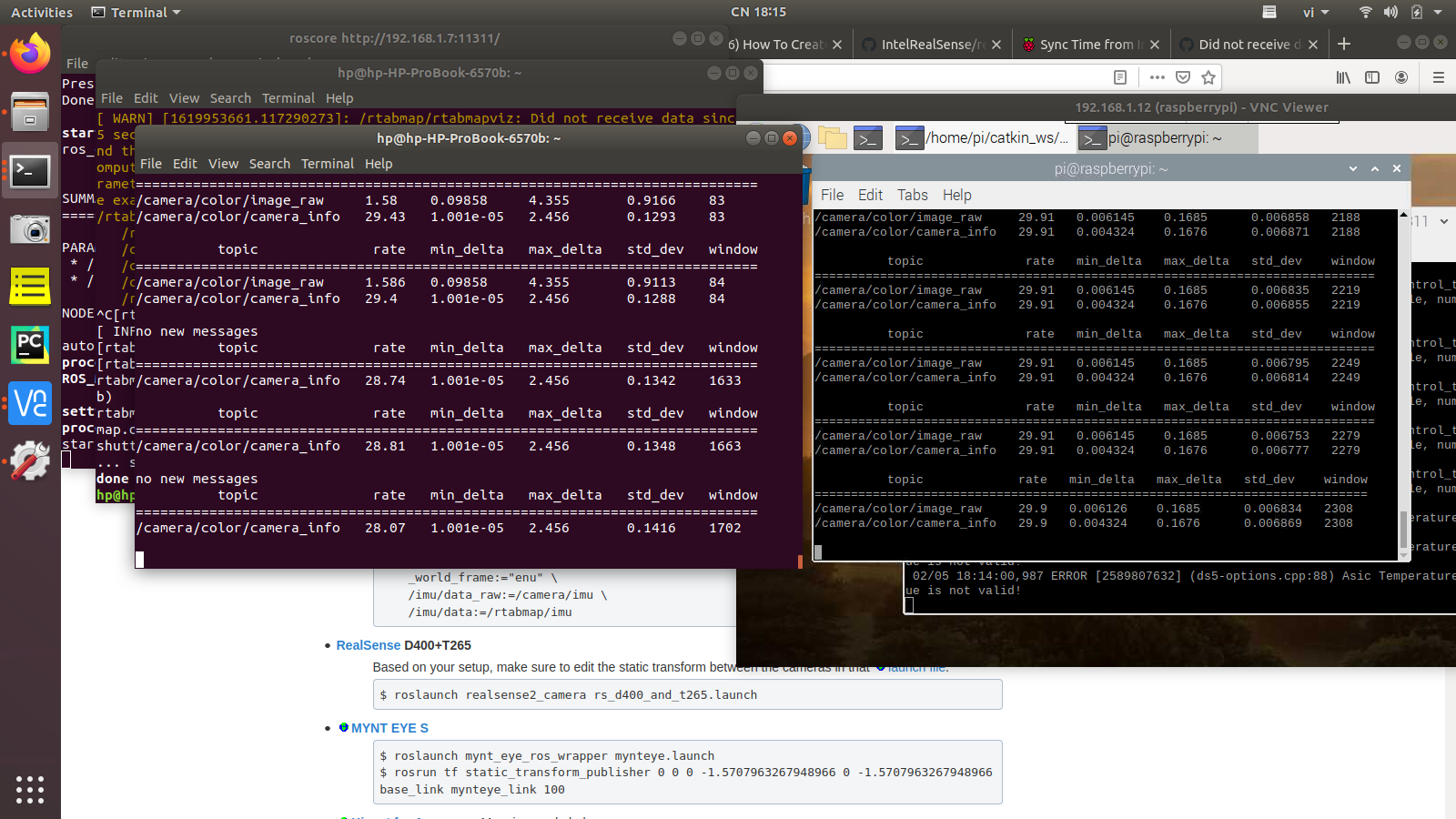Open Search menu in front terminal
Image resolution: width=1456 pixels, height=819 pixels.
click(269, 164)
